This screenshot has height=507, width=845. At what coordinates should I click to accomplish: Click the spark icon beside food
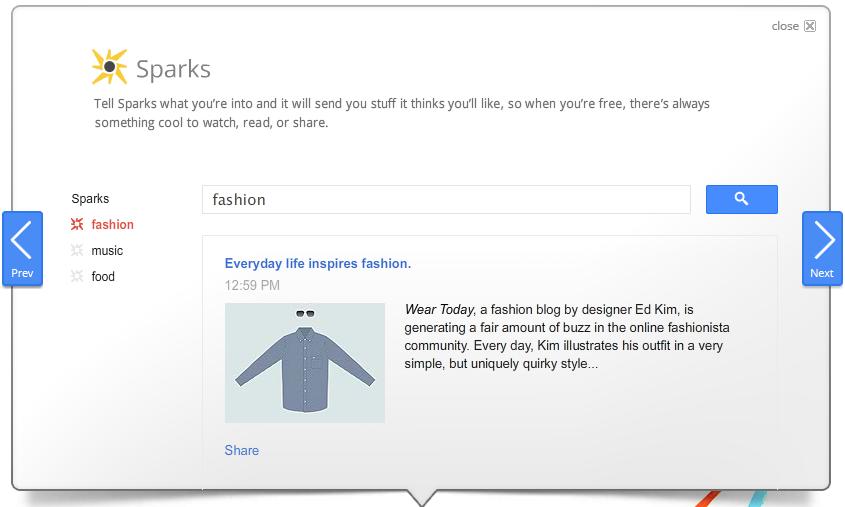click(77, 277)
